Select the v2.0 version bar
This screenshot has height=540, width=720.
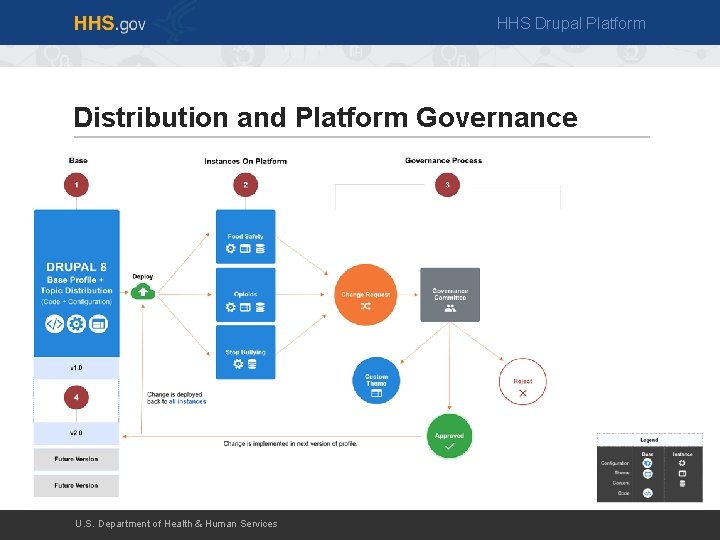tap(76, 433)
